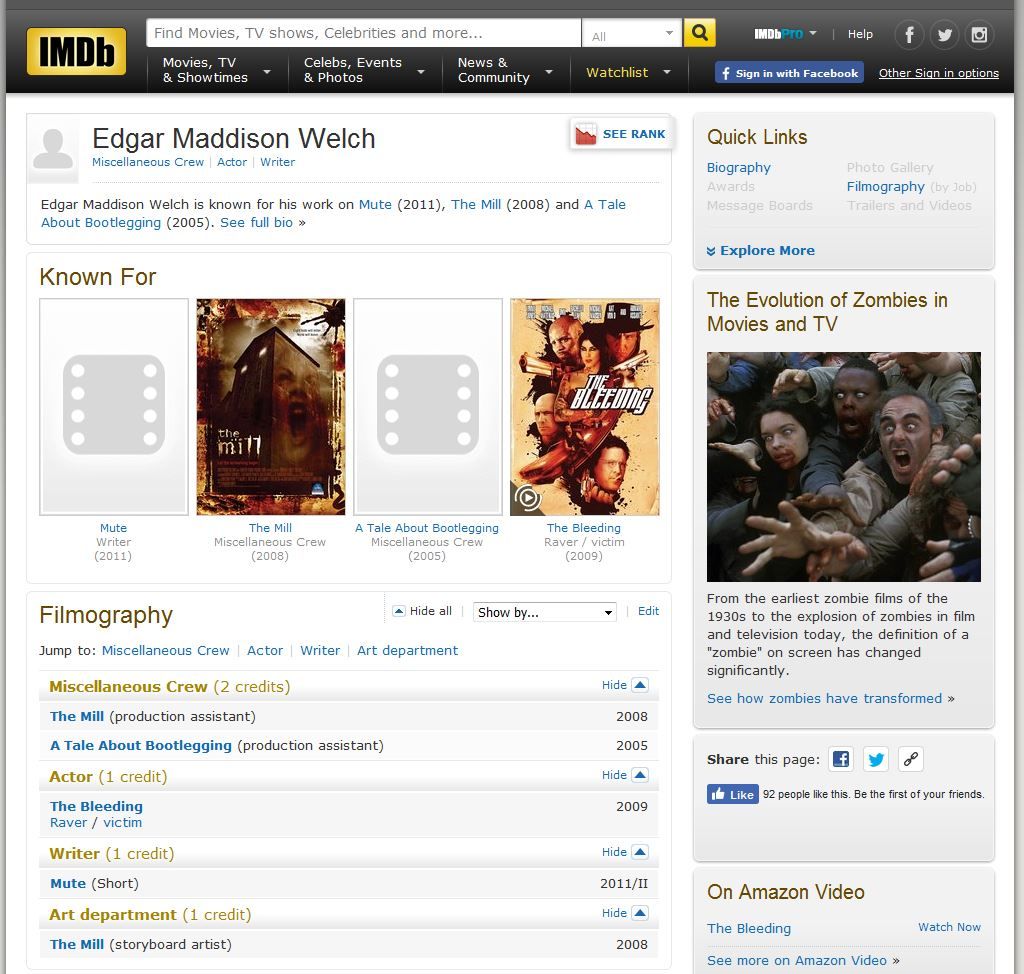The height and width of the screenshot is (974, 1024).
Task: Open IMDb Facebook page icon in header
Action: tap(909, 35)
